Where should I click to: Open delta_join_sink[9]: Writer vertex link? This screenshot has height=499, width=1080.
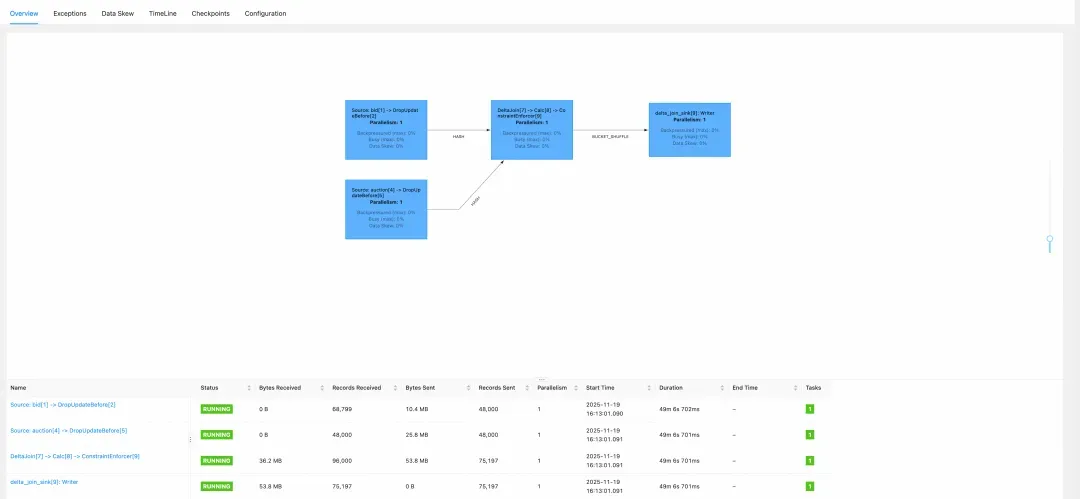pos(44,482)
